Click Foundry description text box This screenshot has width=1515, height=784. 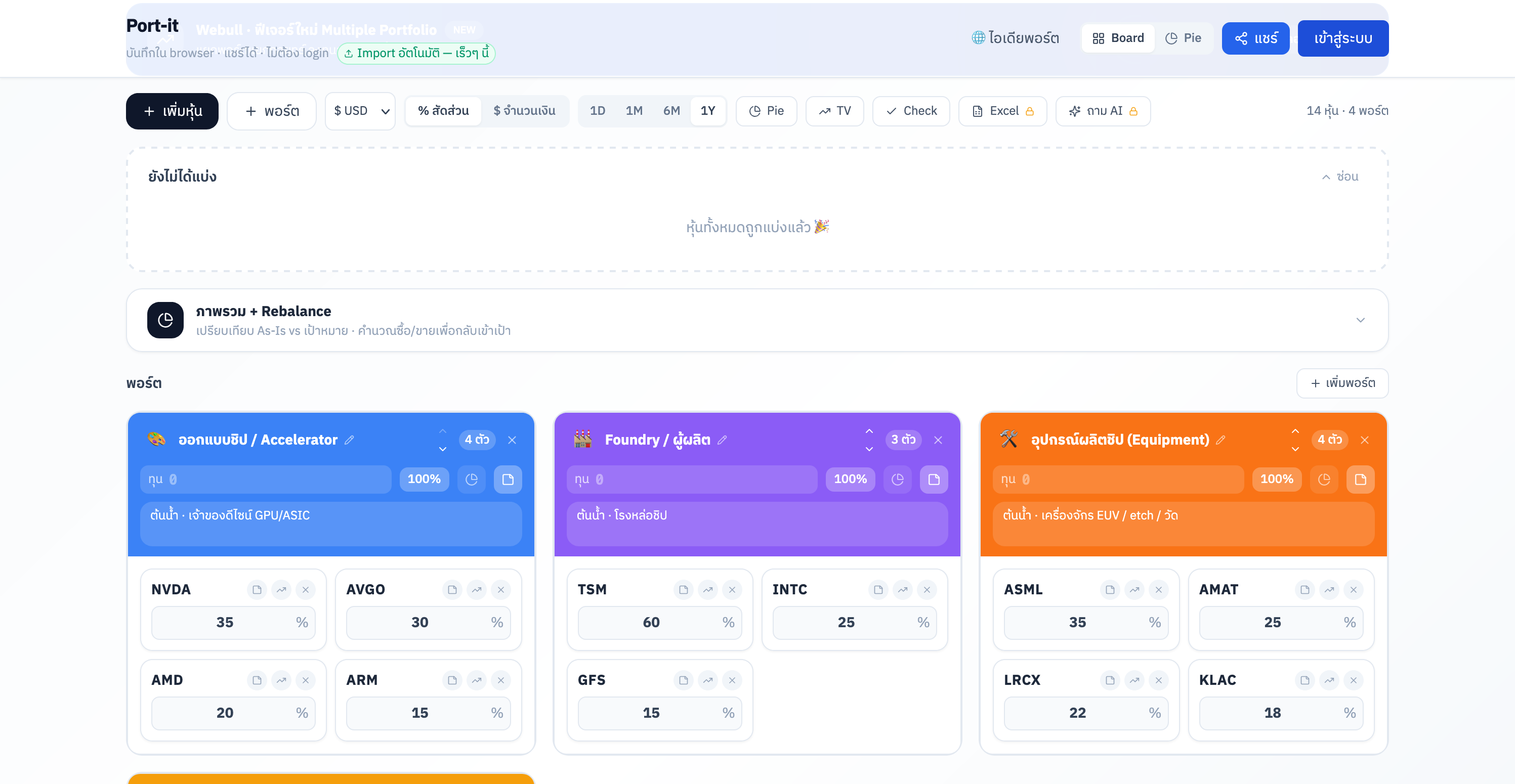[757, 524]
